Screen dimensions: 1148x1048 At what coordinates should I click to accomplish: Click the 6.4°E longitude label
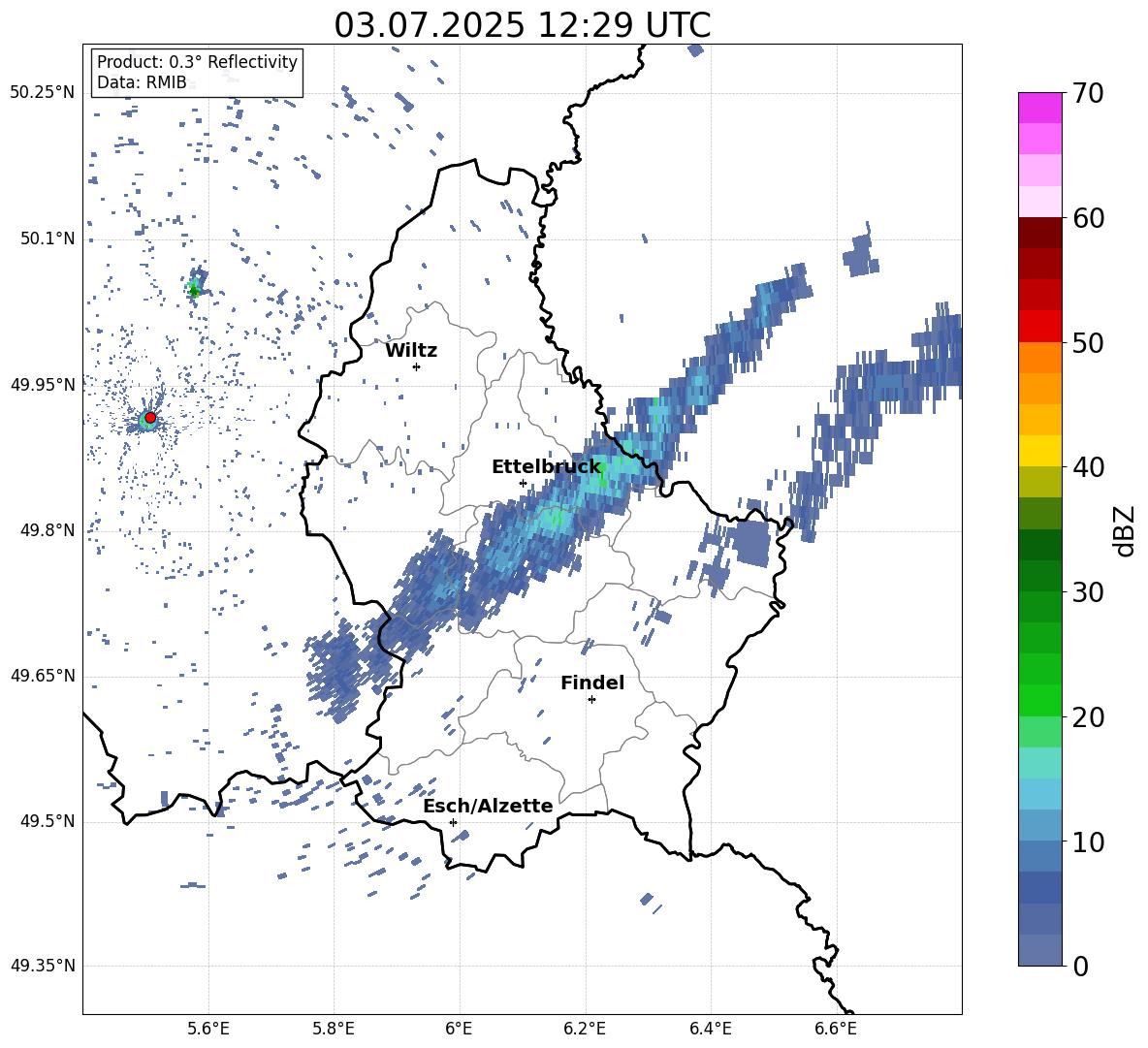[x=710, y=1029]
